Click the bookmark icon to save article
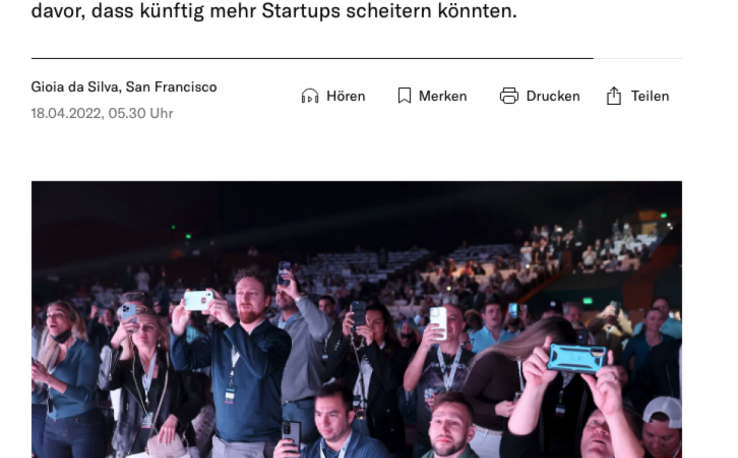738x458 pixels. click(x=404, y=96)
